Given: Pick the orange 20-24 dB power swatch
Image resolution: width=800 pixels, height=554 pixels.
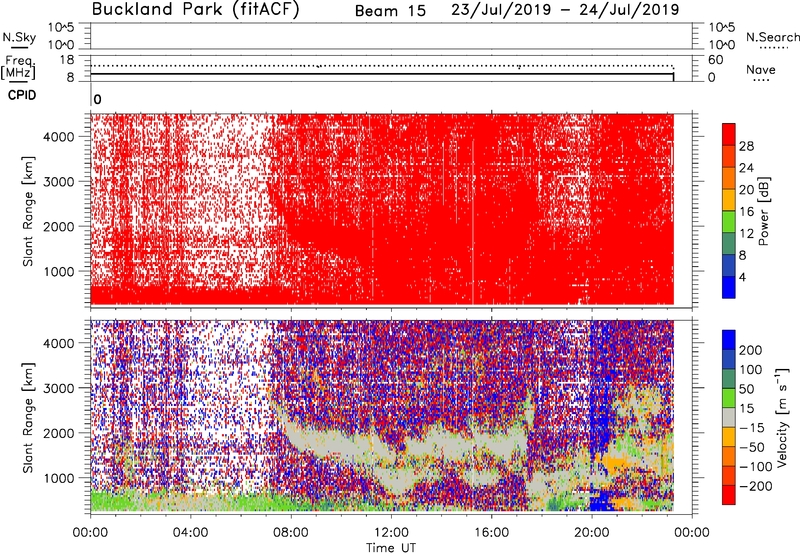Looking at the screenshot, I should [729, 179].
